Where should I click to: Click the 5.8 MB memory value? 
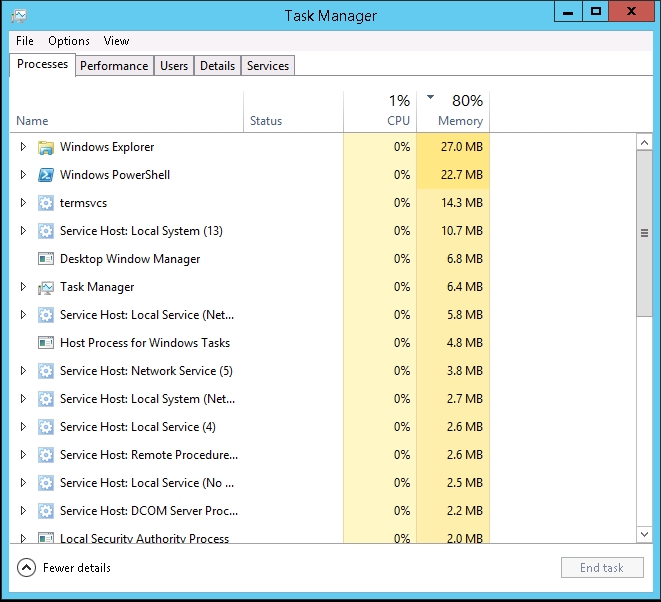point(465,314)
